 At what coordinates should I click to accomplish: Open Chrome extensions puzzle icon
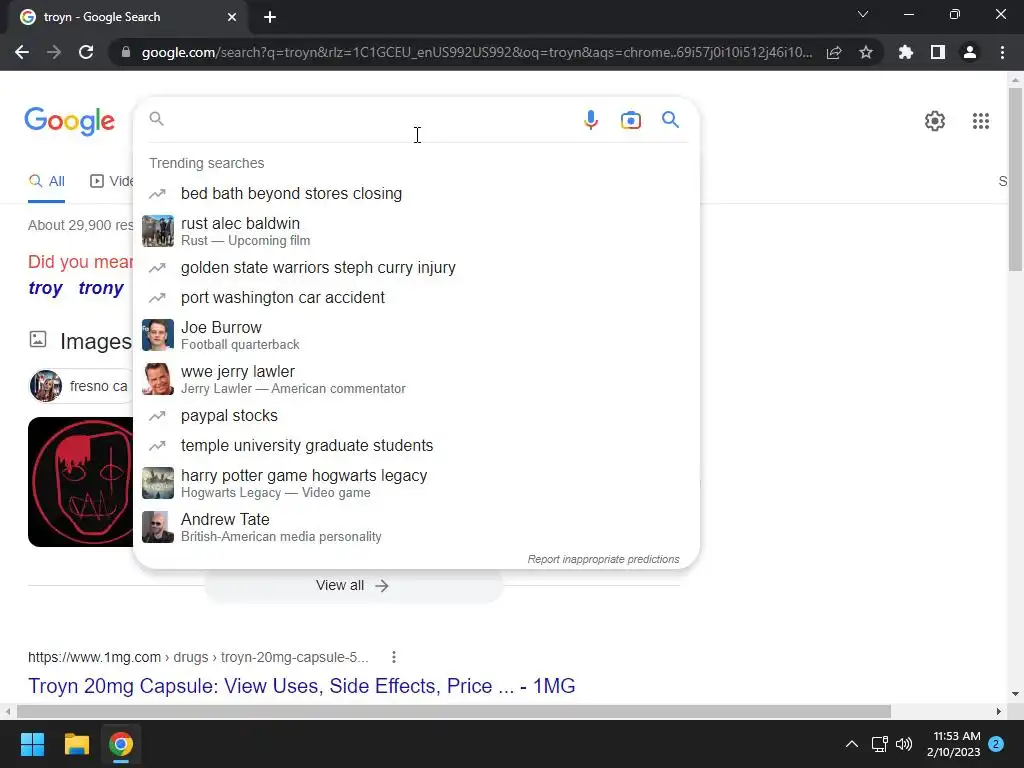click(905, 52)
